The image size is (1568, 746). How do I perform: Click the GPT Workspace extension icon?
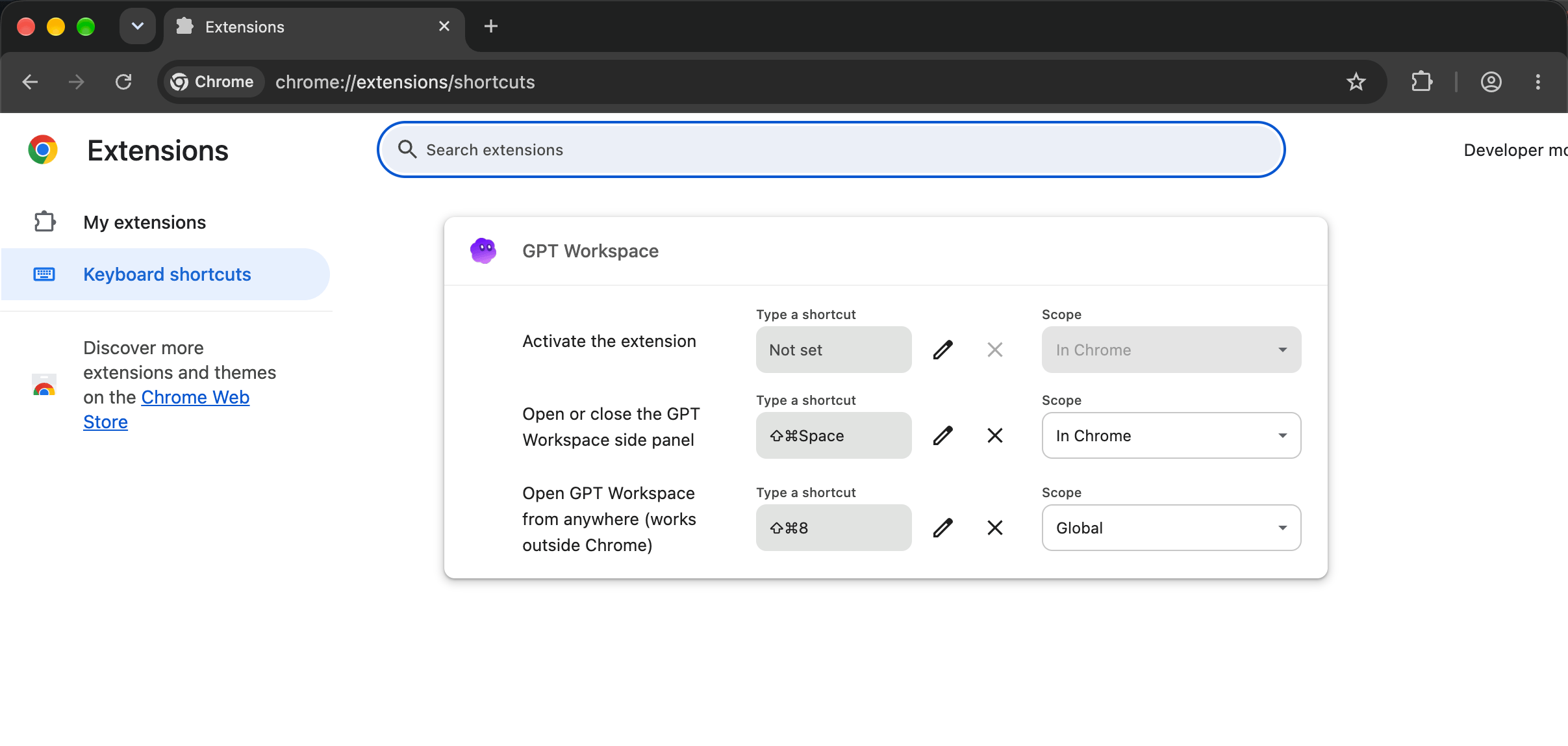point(483,251)
